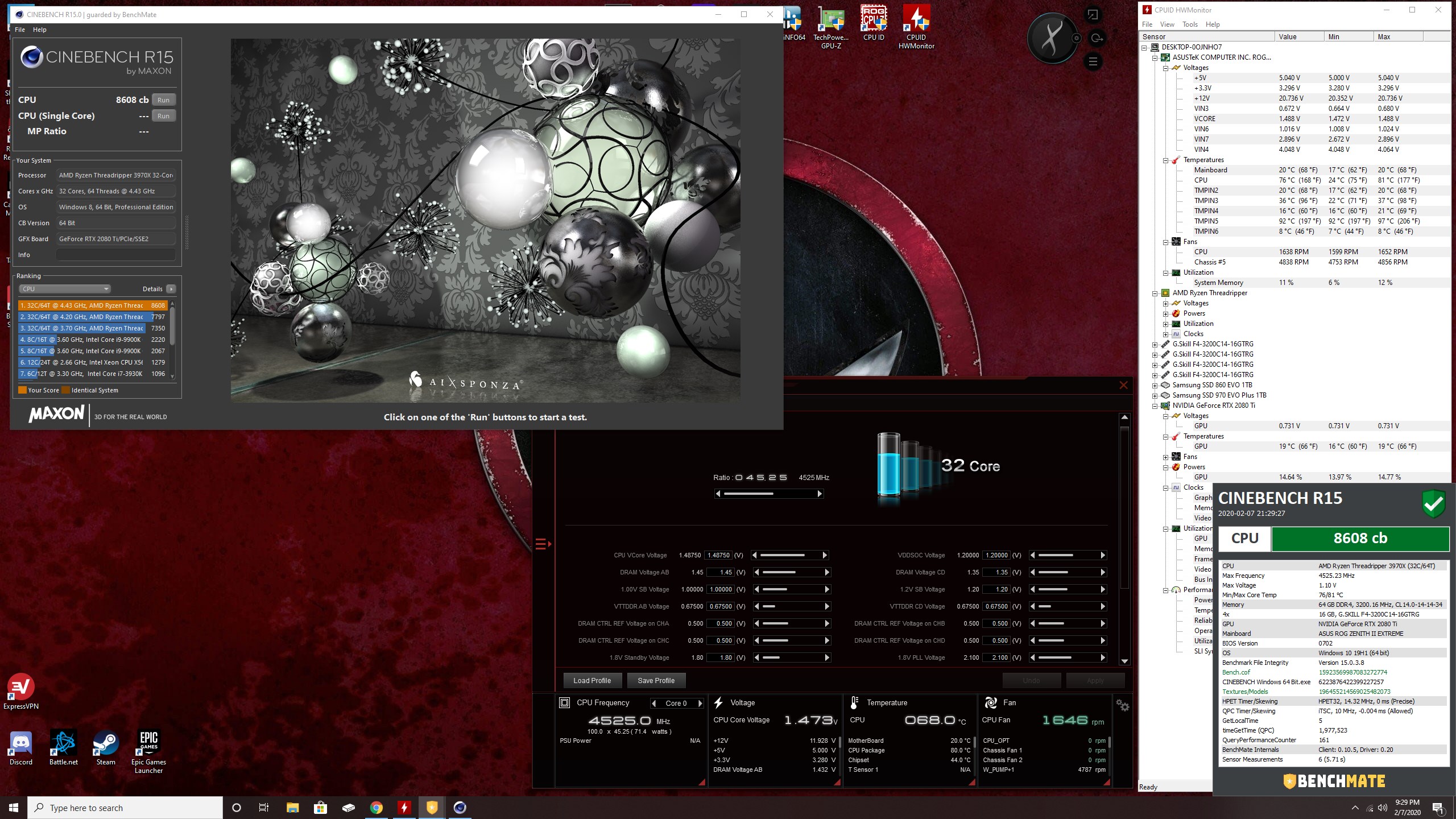1456x819 pixels.
Task: Open HWMonitor File menu
Action: [x=1147, y=24]
